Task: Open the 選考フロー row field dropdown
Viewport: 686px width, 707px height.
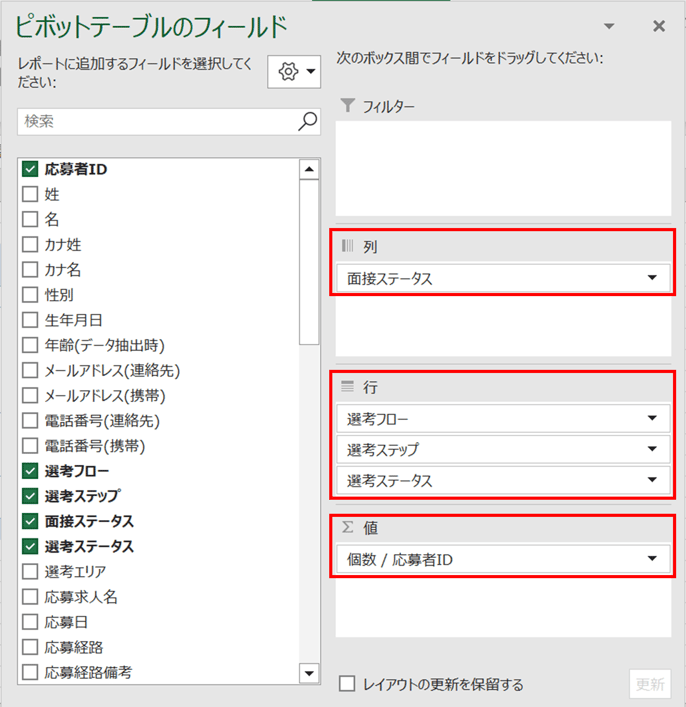Action: point(652,418)
